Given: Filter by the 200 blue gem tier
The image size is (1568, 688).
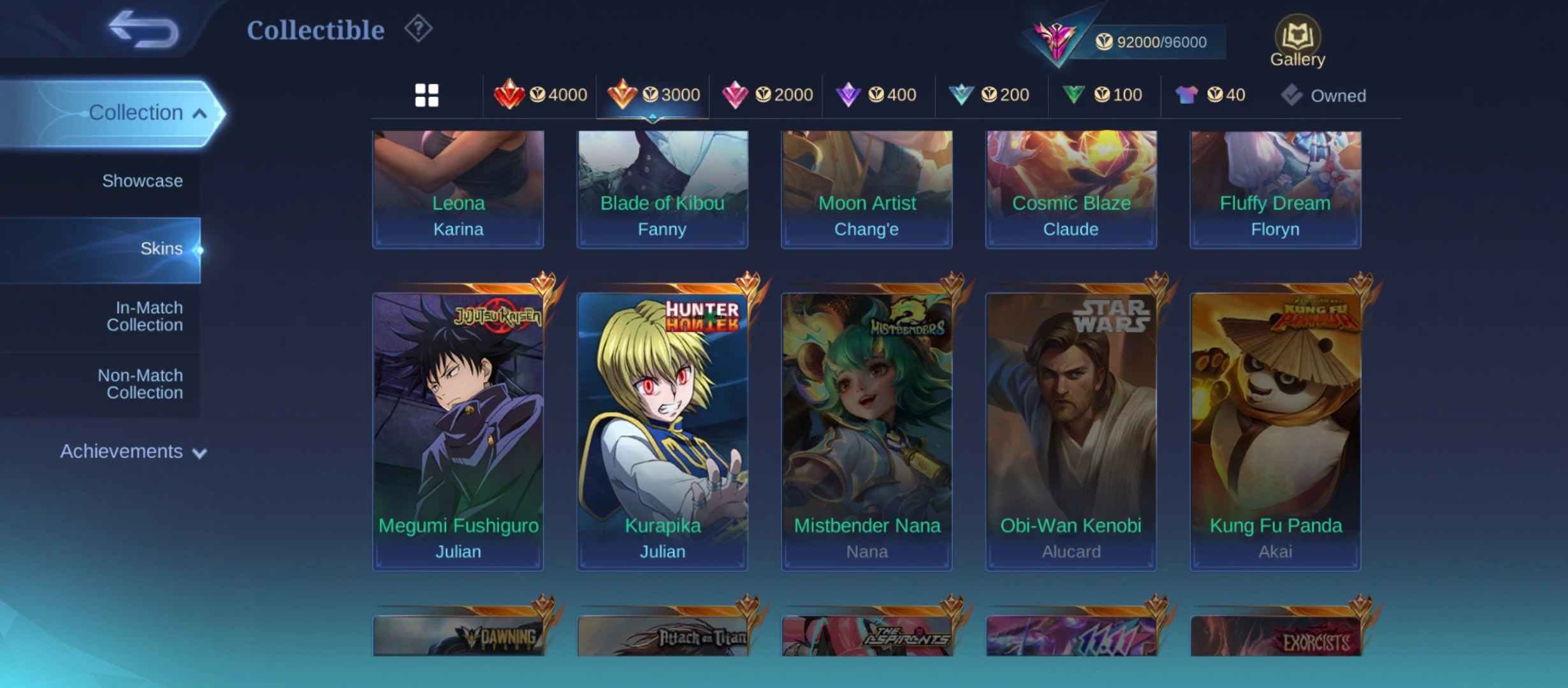Looking at the screenshot, I should pos(989,95).
